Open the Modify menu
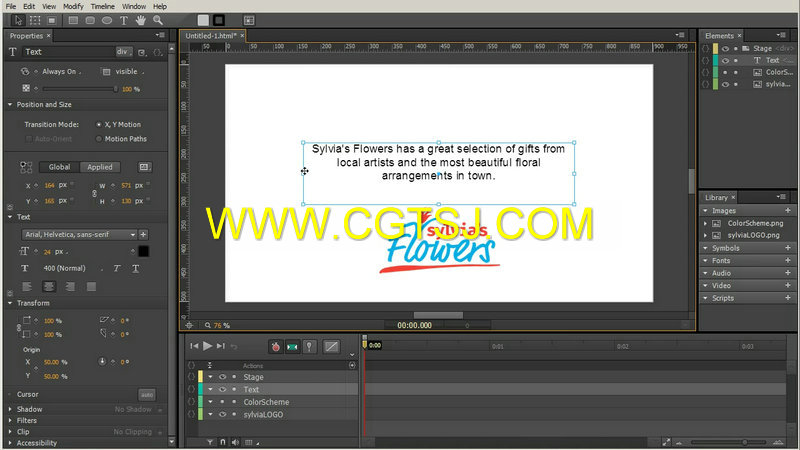The width and height of the screenshot is (800, 450). click(x=73, y=6)
